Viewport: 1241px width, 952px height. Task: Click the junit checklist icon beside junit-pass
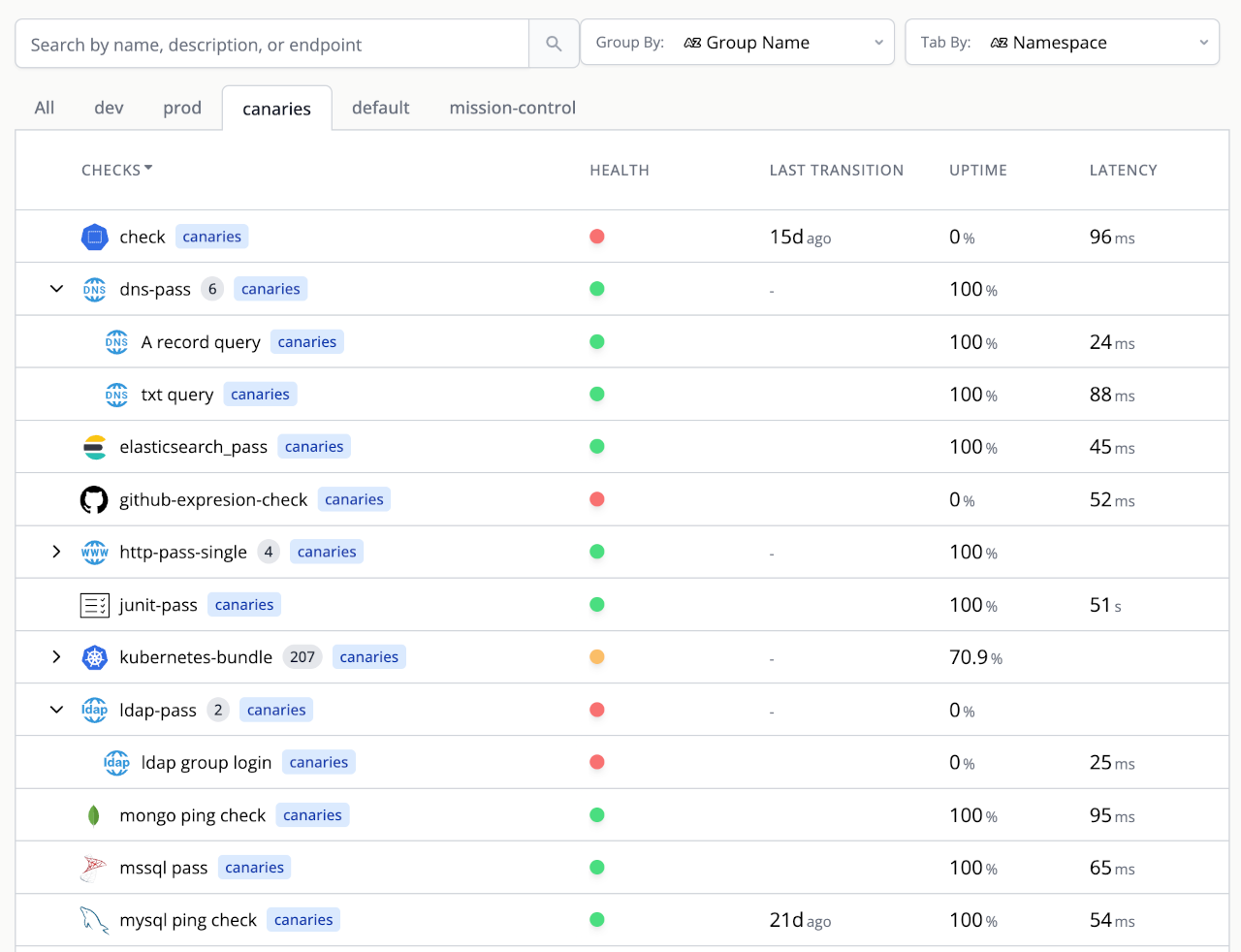click(x=94, y=604)
